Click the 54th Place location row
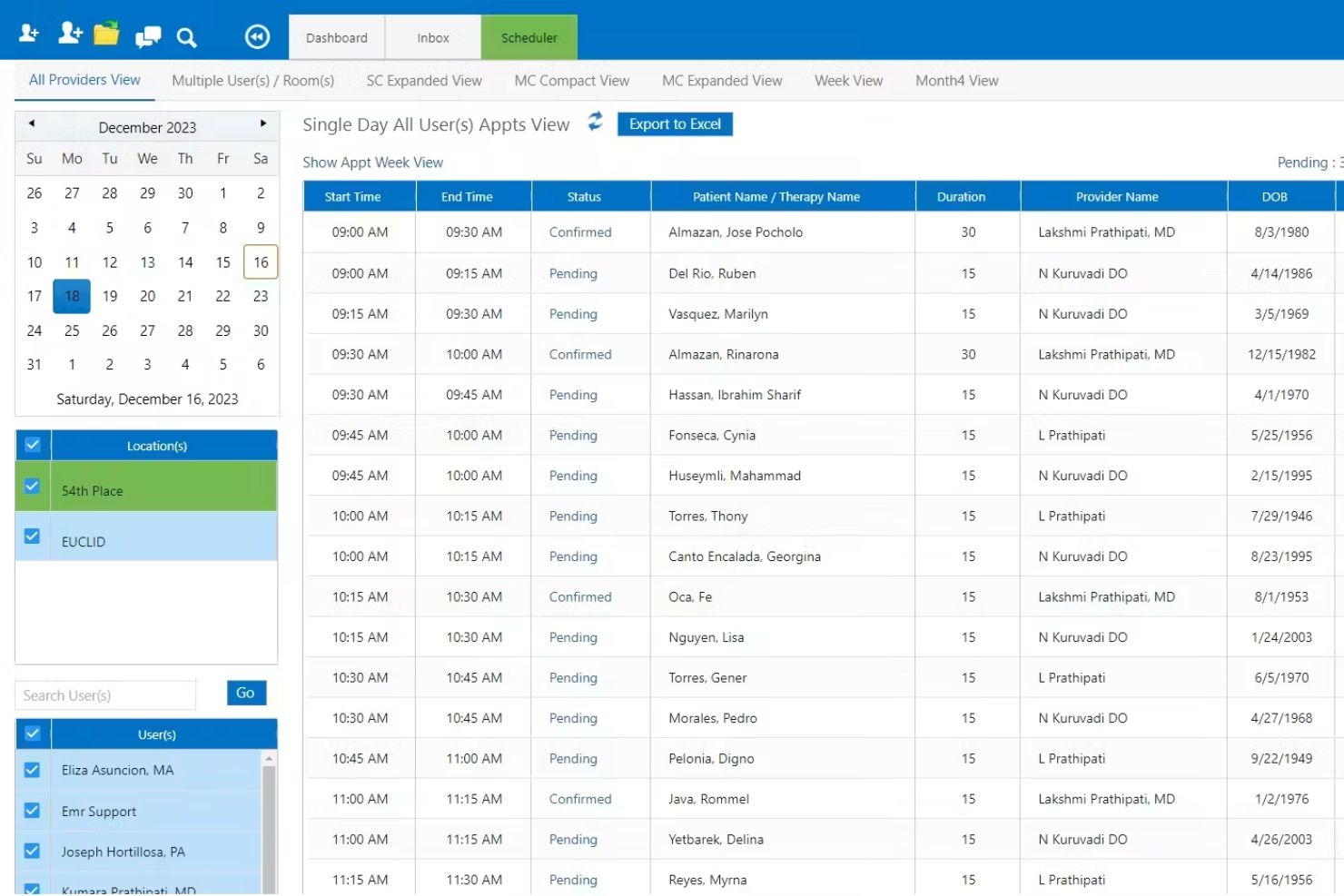Image resolution: width=1344 pixels, height=896 pixels. click(146, 487)
